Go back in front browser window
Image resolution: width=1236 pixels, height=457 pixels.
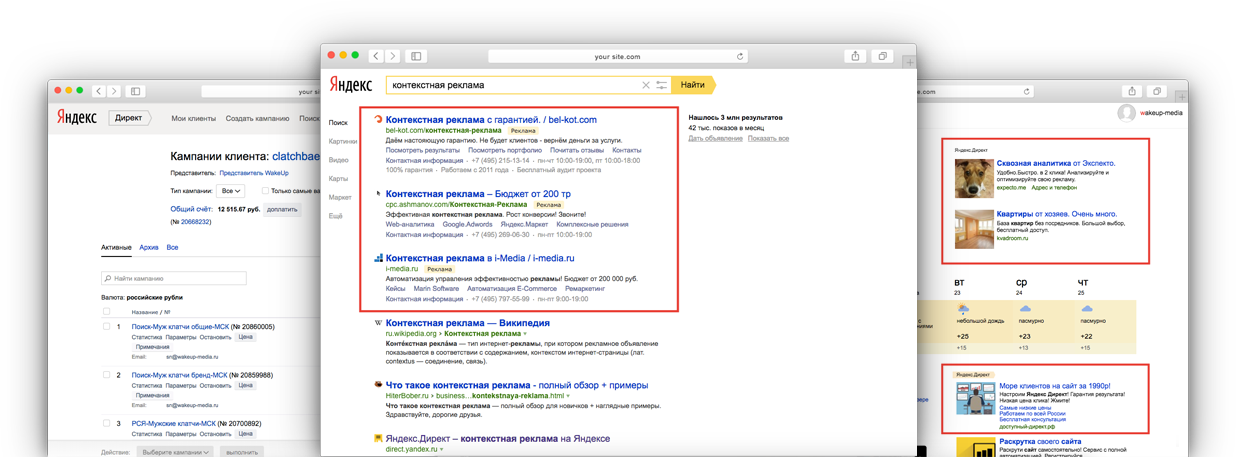click(376, 56)
